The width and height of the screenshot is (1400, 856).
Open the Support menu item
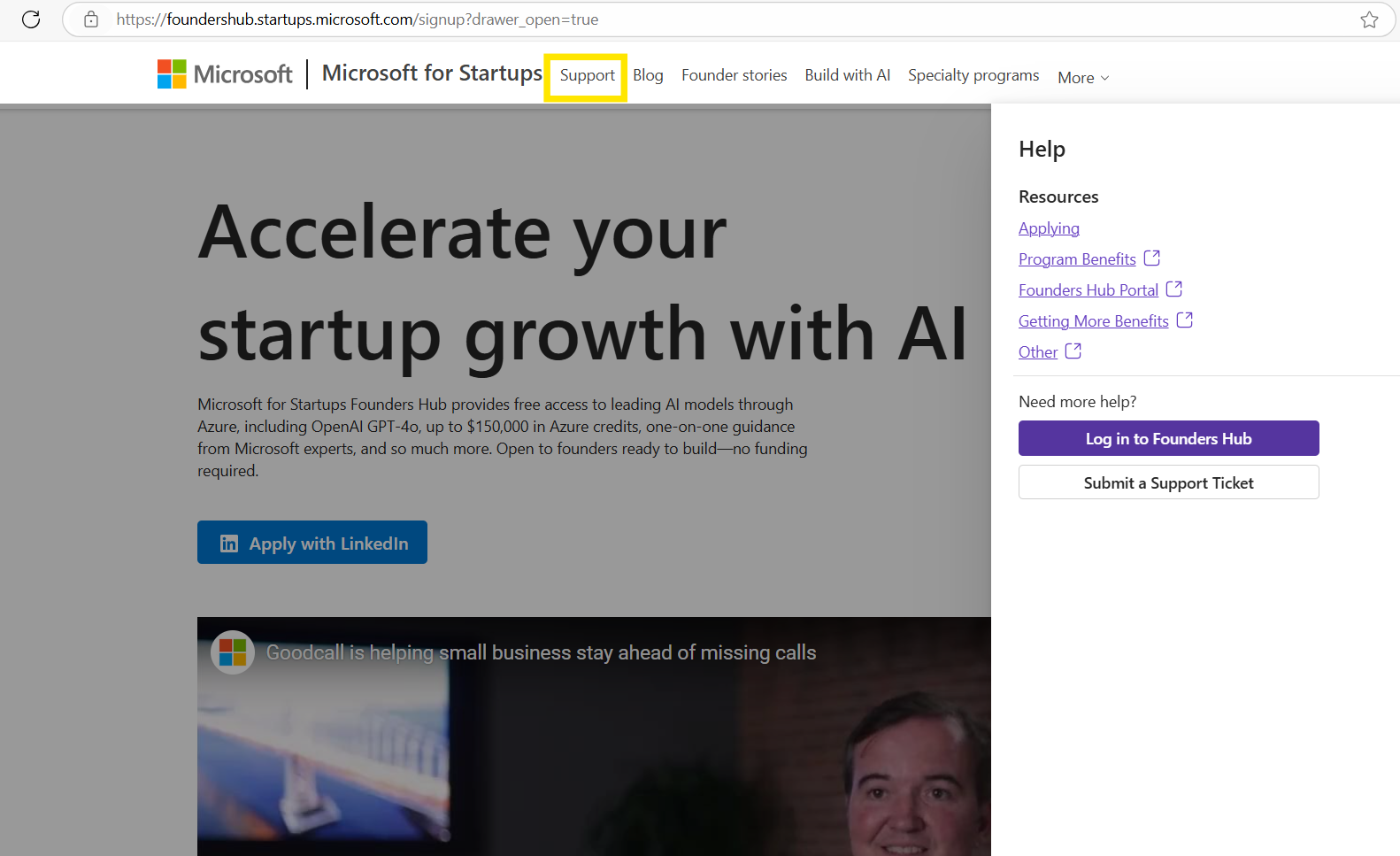(x=587, y=76)
